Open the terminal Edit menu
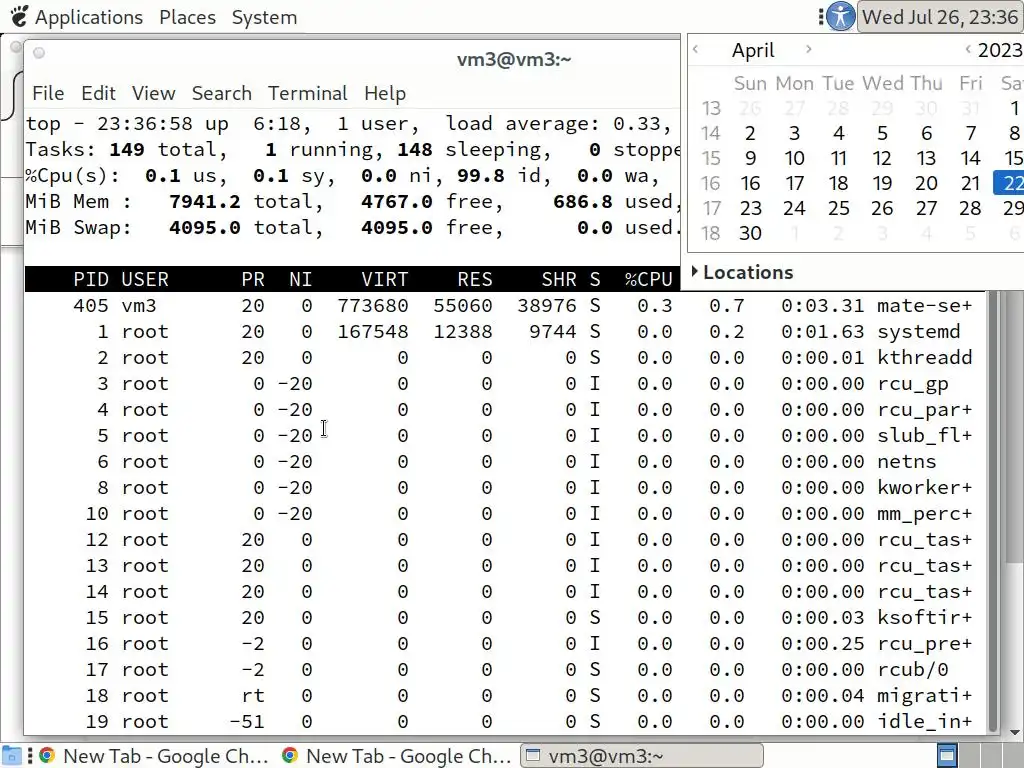The height and width of the screenshot is (768, 1024). tap(99, 93)
